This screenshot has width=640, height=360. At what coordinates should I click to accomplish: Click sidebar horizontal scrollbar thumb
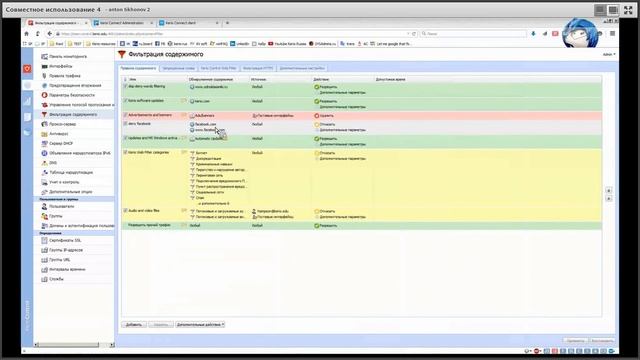point(69,345)
